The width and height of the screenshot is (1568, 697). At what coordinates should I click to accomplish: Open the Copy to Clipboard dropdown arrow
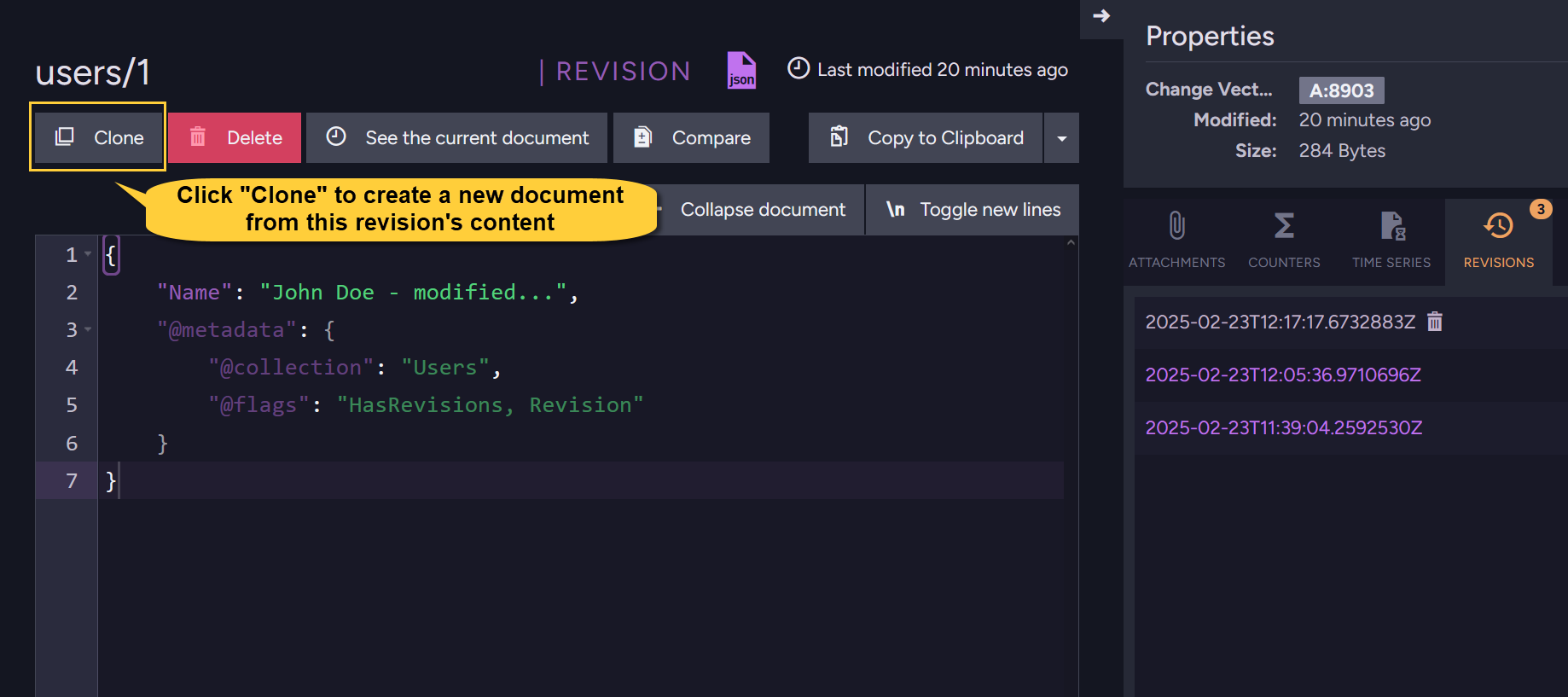[1062, 137]
